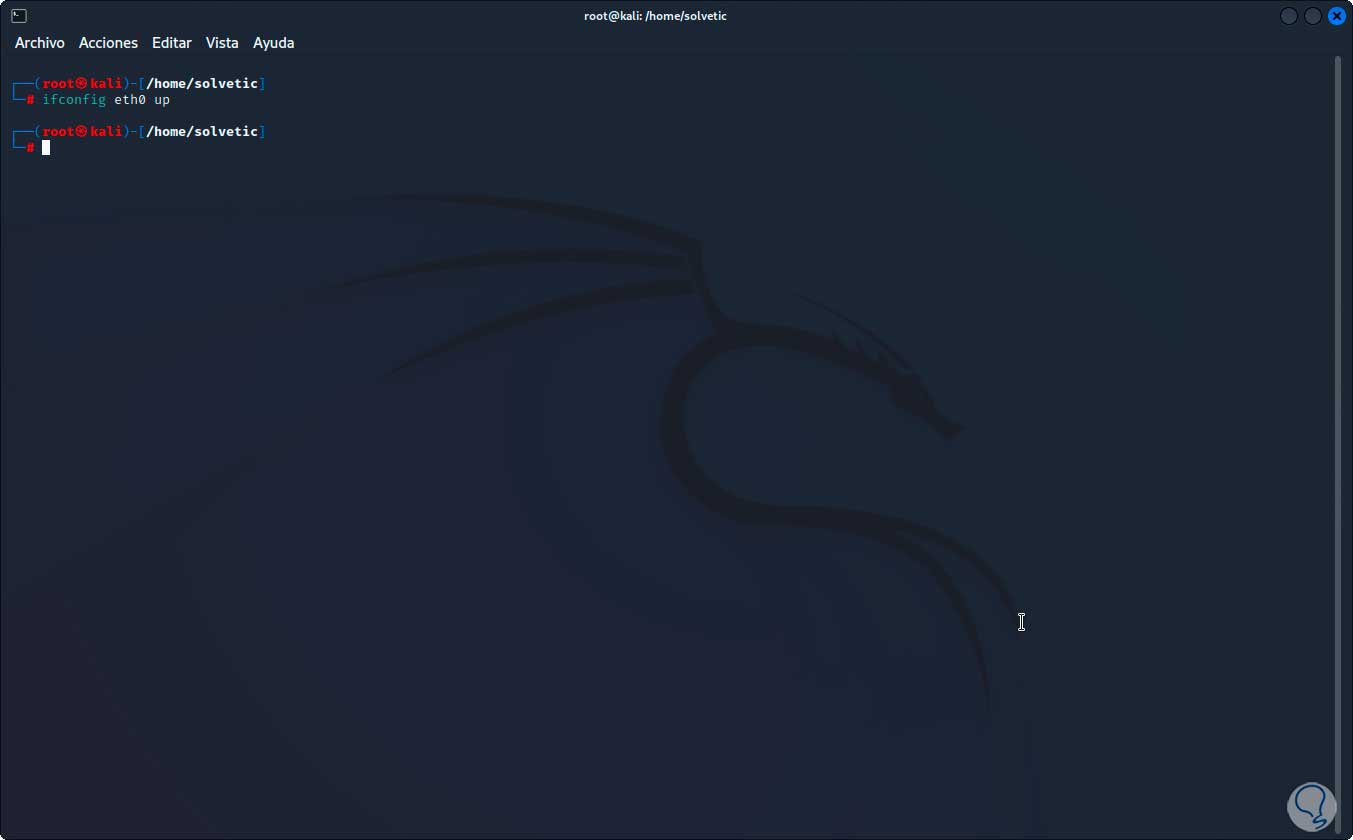
Task: Click the window title 'root@kali: /home/solvetic'
Action: (x=655, y=16)
